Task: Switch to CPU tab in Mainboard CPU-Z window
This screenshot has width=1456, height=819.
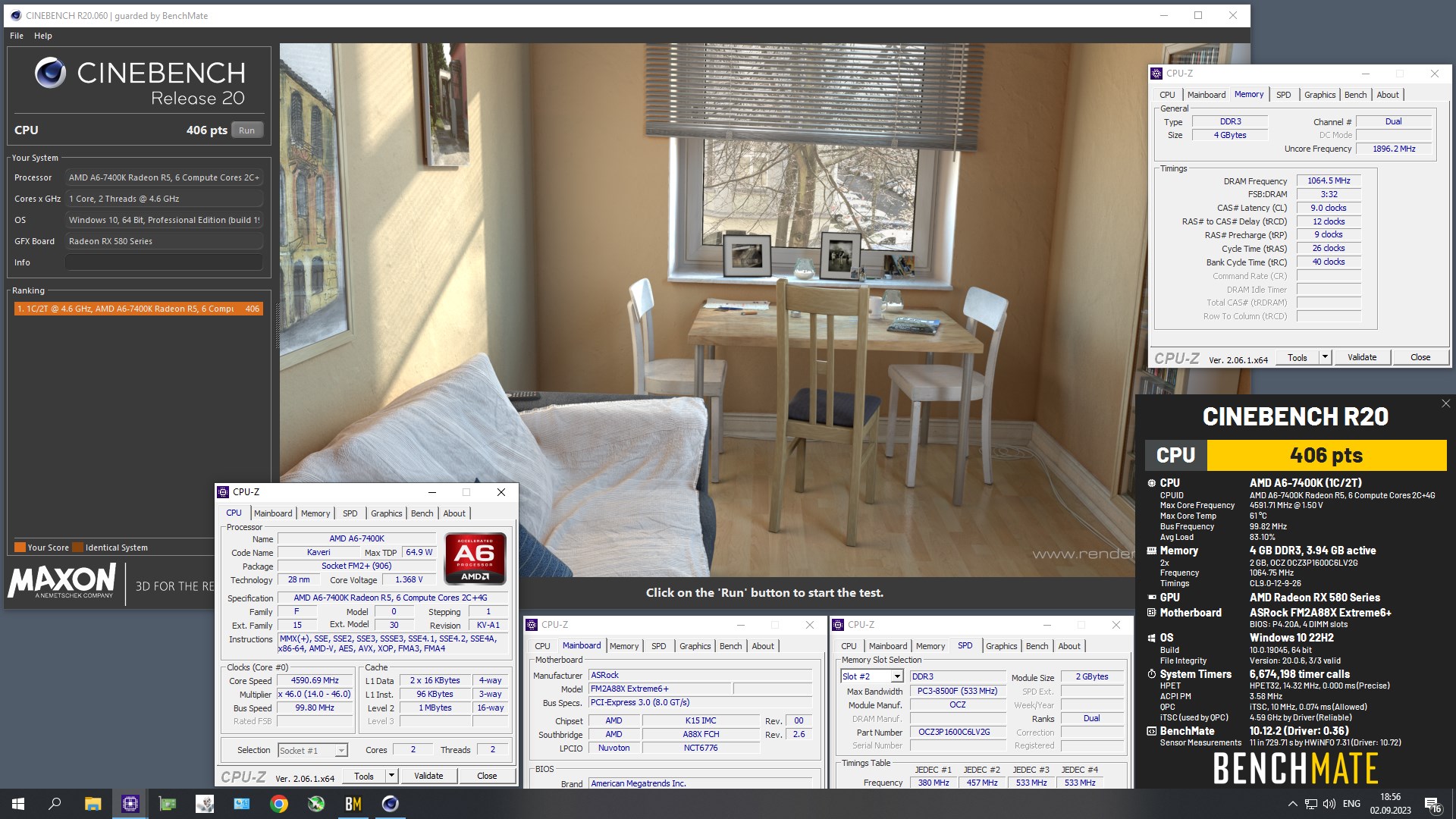Action: pyautogui.click(x=542, y=646)
